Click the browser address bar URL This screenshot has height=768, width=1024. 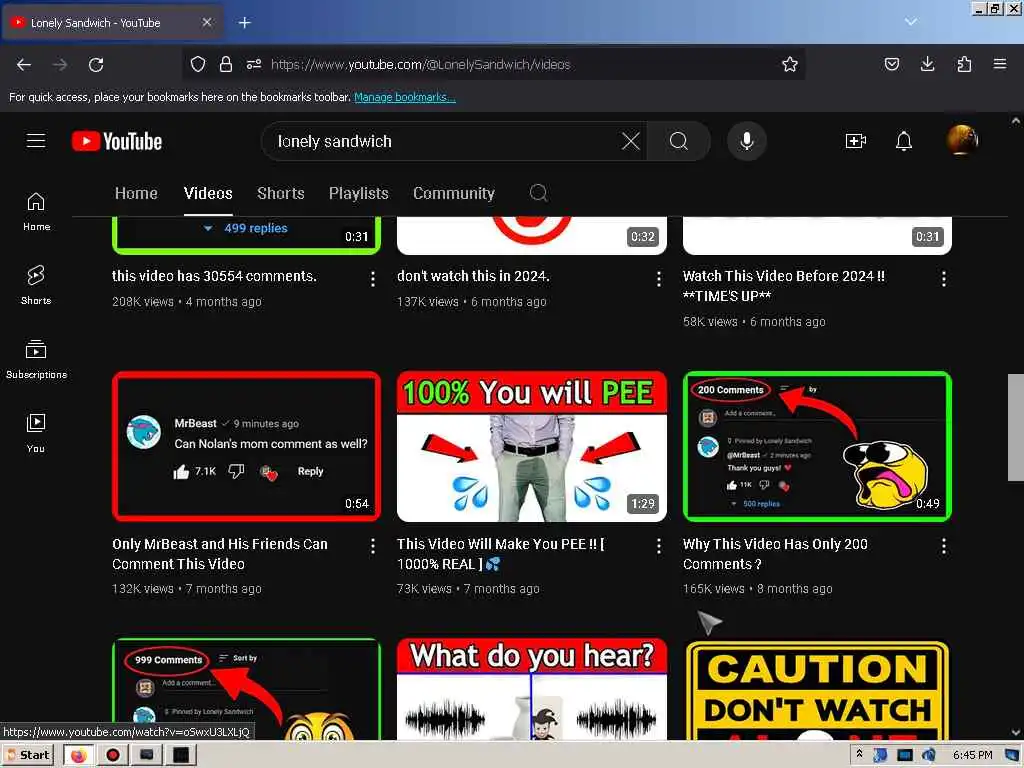(421, 64)
